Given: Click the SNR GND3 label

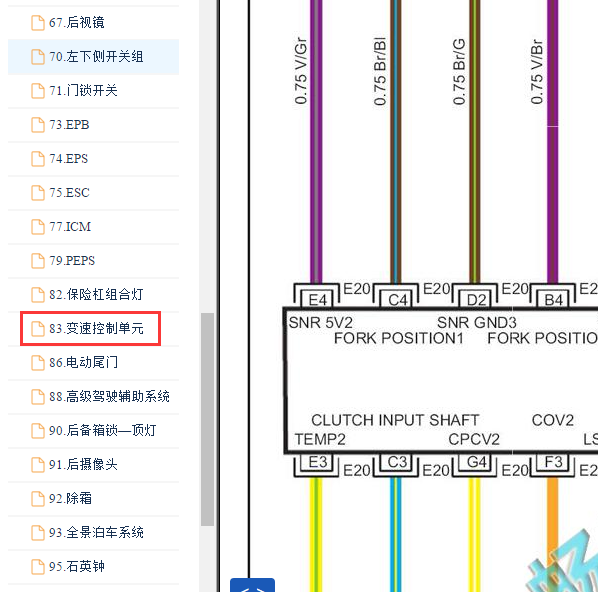Looking at the screenshot, I should (477, 323).
